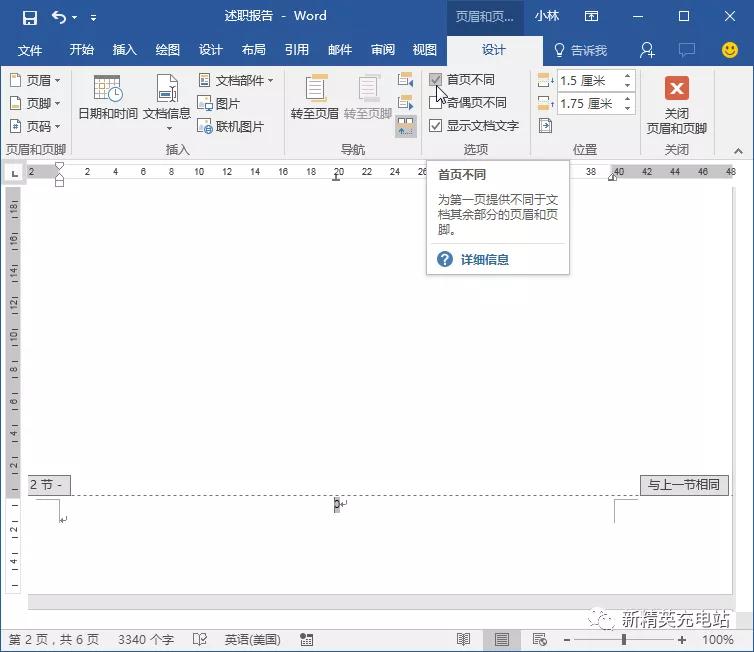The image size is (754, 652).
Task: Jump to the next section icon
Action: (x=405, y=102)
